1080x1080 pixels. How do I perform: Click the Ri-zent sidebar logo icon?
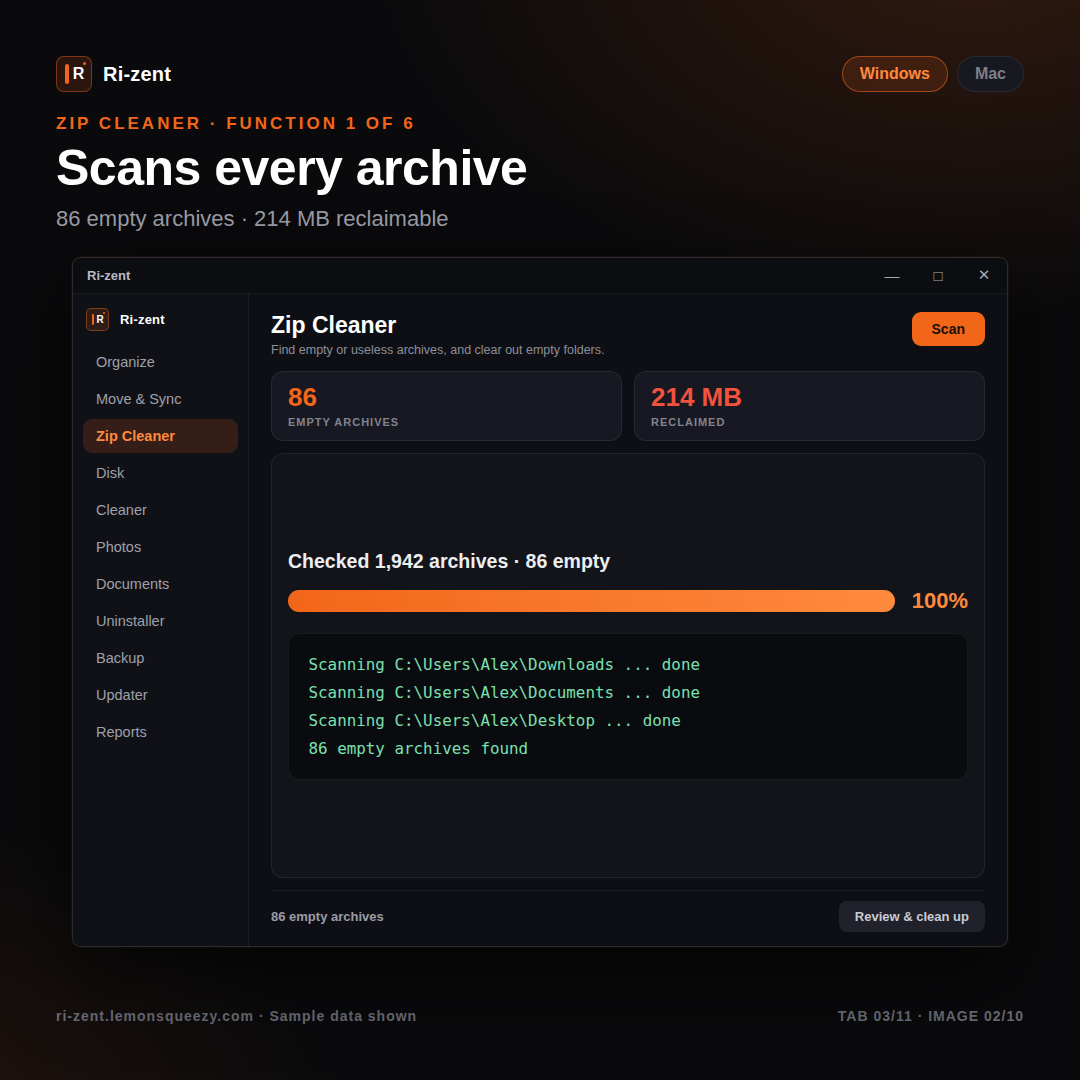(x=97, y=320)
